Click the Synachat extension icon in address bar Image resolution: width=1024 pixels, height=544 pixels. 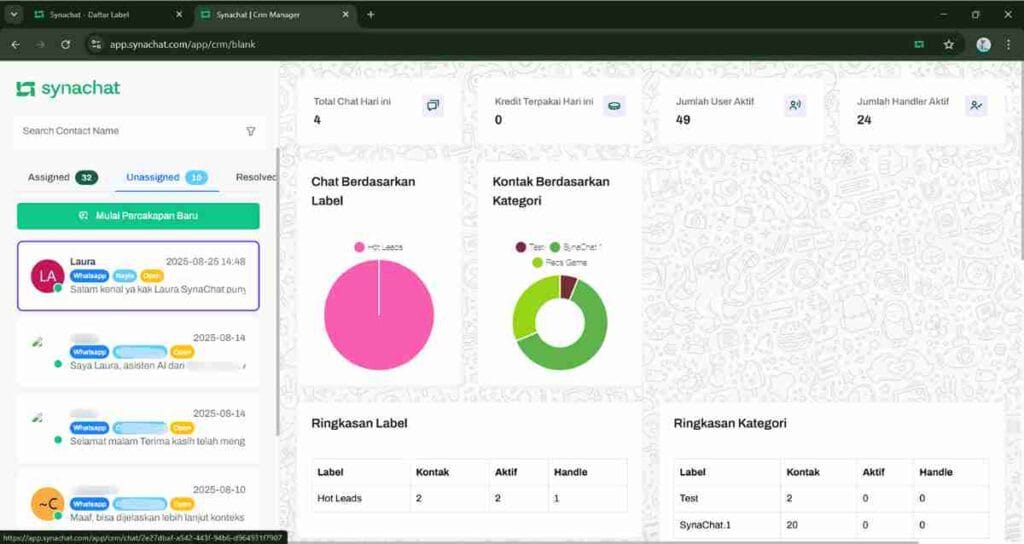tap(919, 44)
